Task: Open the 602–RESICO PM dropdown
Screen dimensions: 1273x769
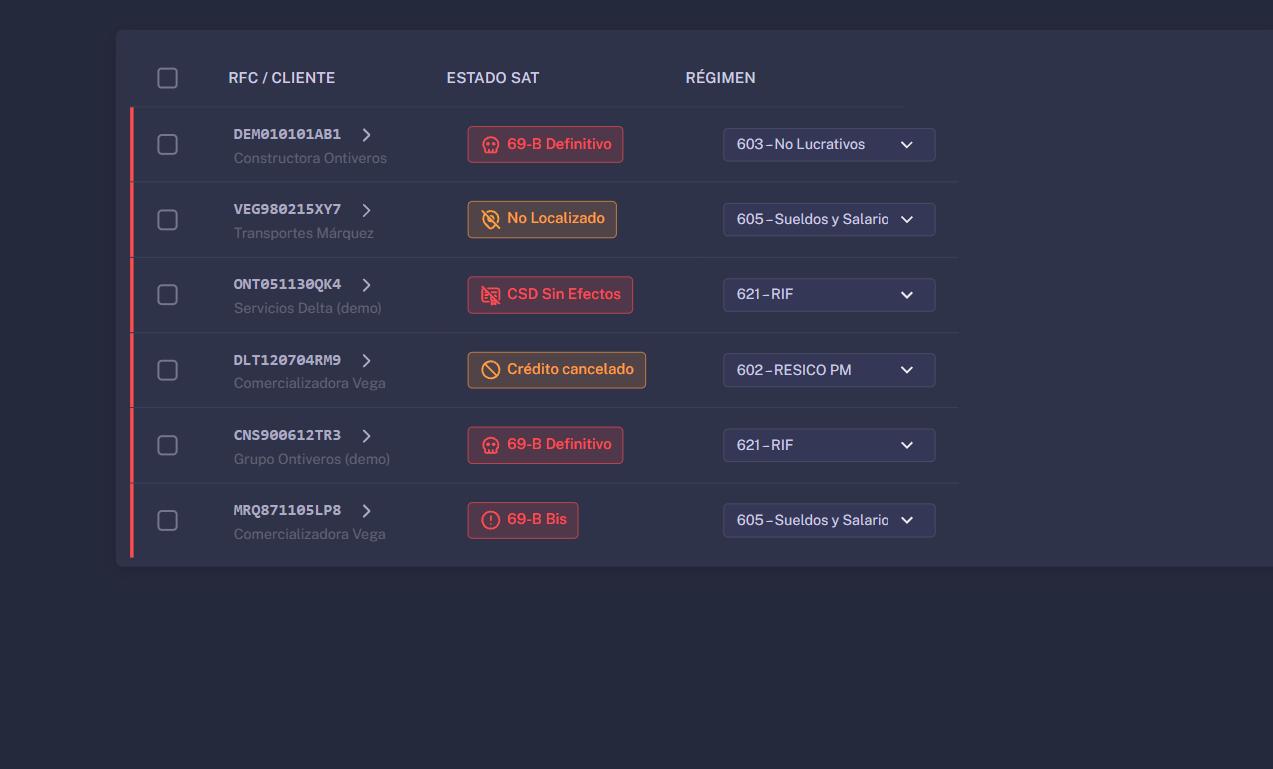Action: 829,370
